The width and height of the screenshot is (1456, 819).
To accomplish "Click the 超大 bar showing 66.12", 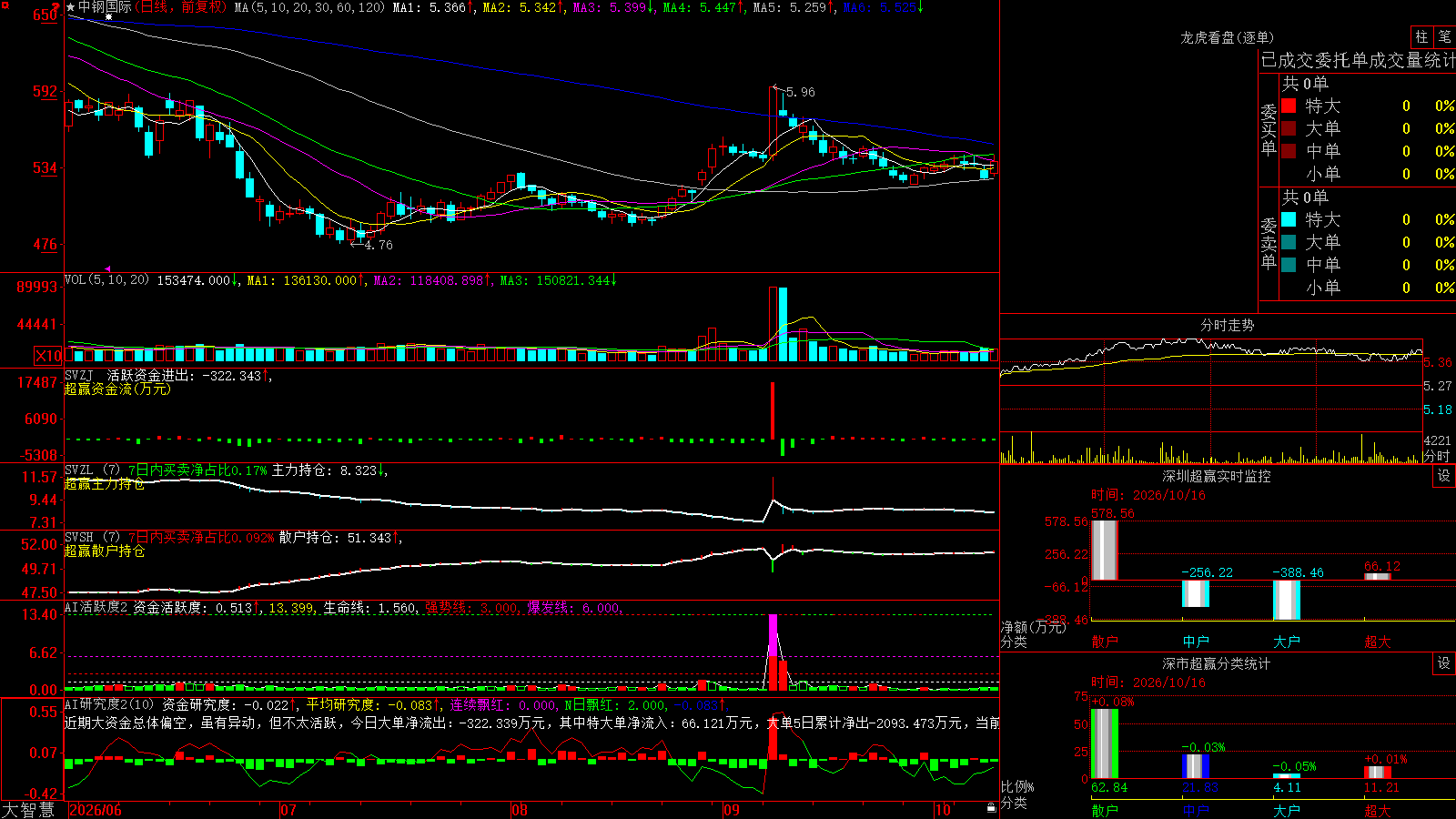I will 1378,577.
